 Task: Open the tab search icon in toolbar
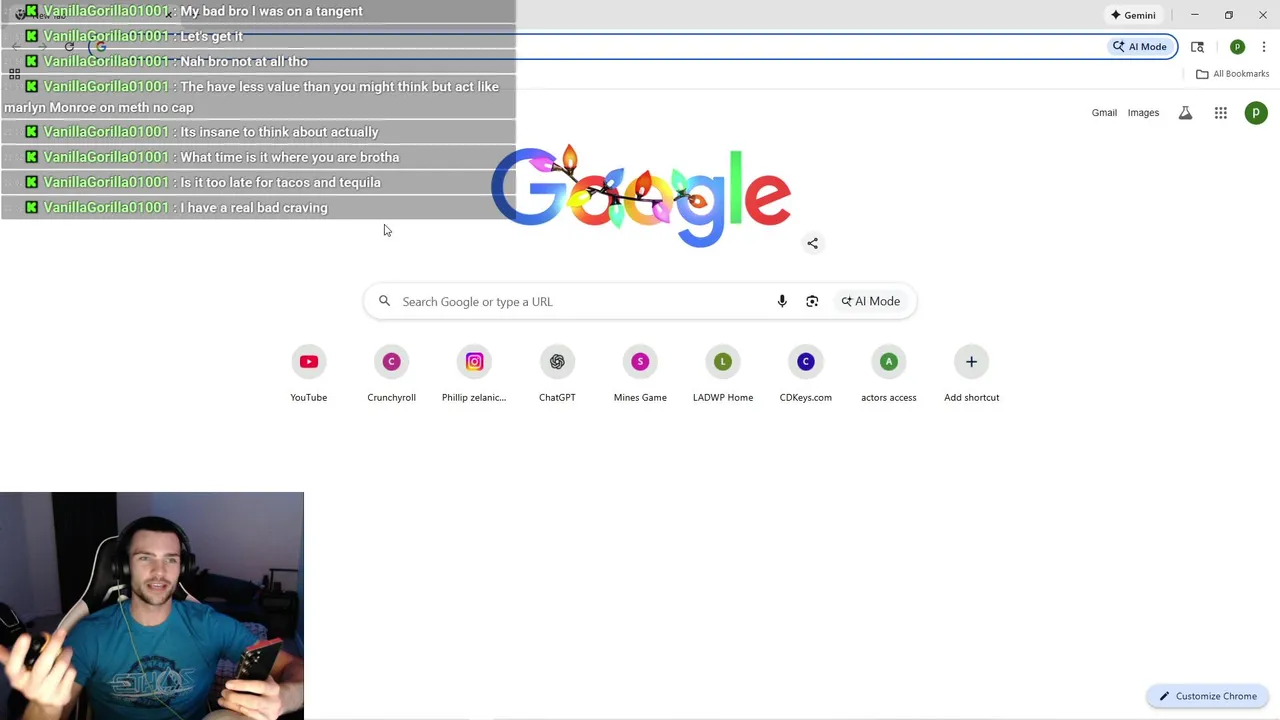(1197, 47)
